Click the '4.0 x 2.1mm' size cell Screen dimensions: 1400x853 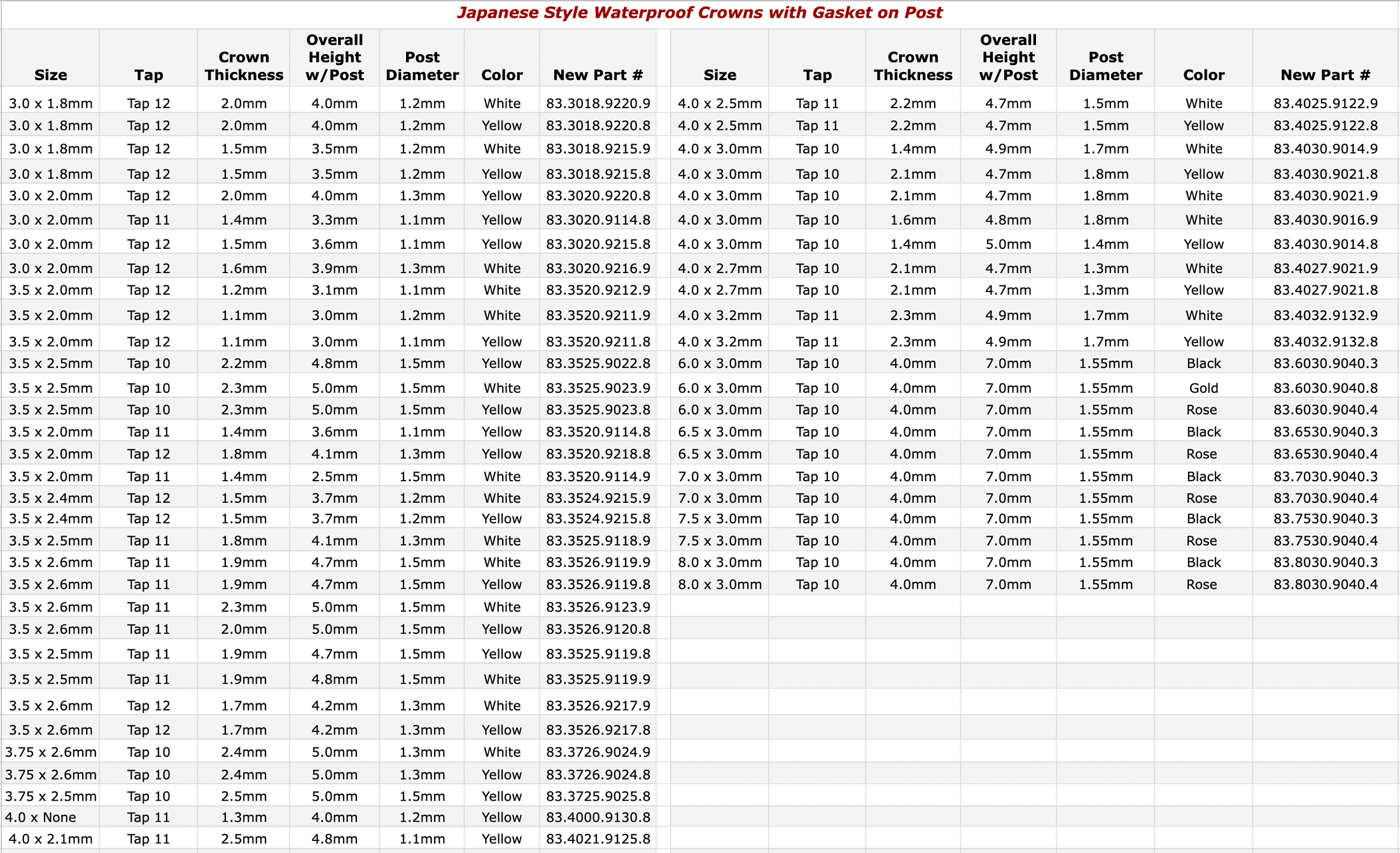coord(51,838)
